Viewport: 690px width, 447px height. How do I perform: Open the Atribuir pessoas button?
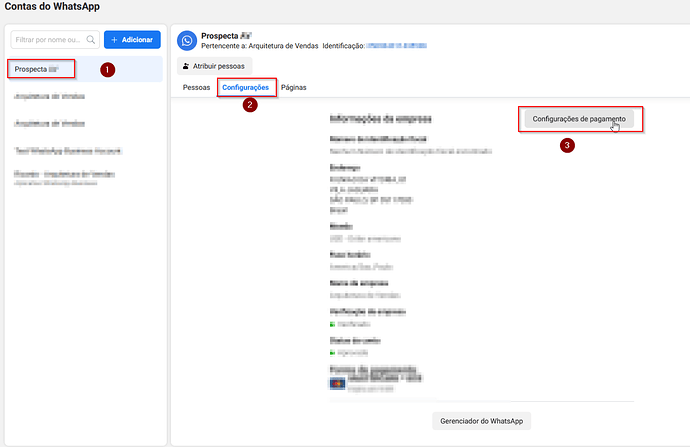214,66
